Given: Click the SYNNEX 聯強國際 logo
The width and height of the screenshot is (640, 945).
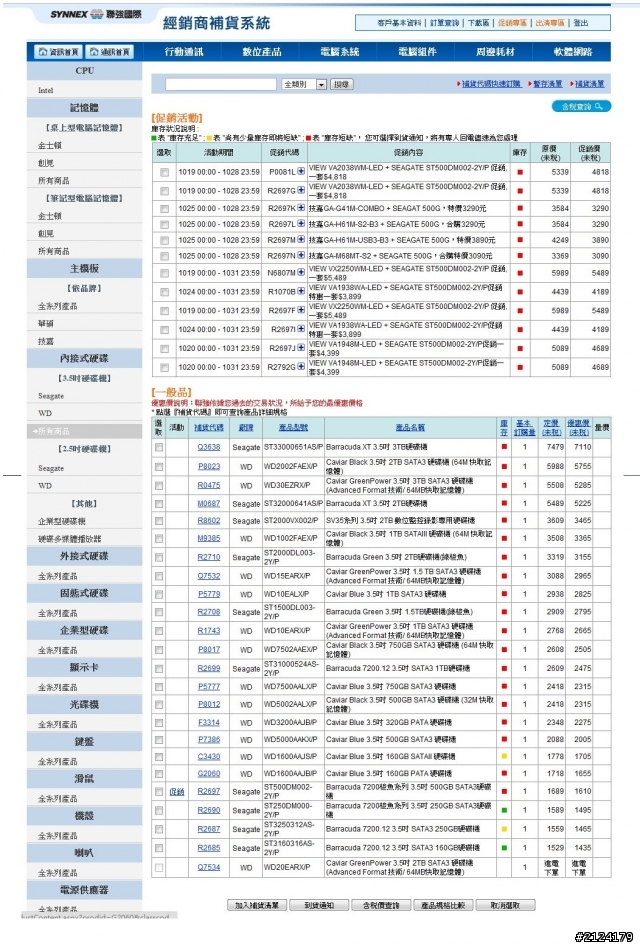Looking at the screenshot, I should [x=95, y=14].
